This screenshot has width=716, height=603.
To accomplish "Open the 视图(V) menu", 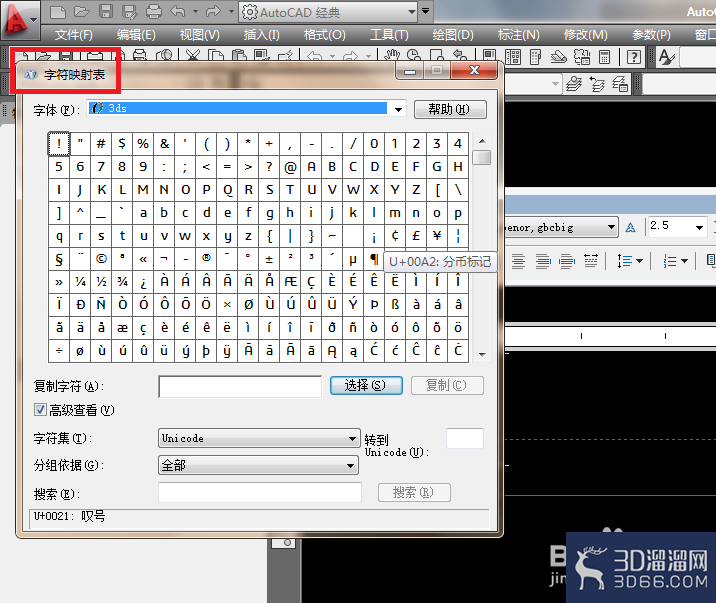I will pyautogui.click(x=200, y=35).
